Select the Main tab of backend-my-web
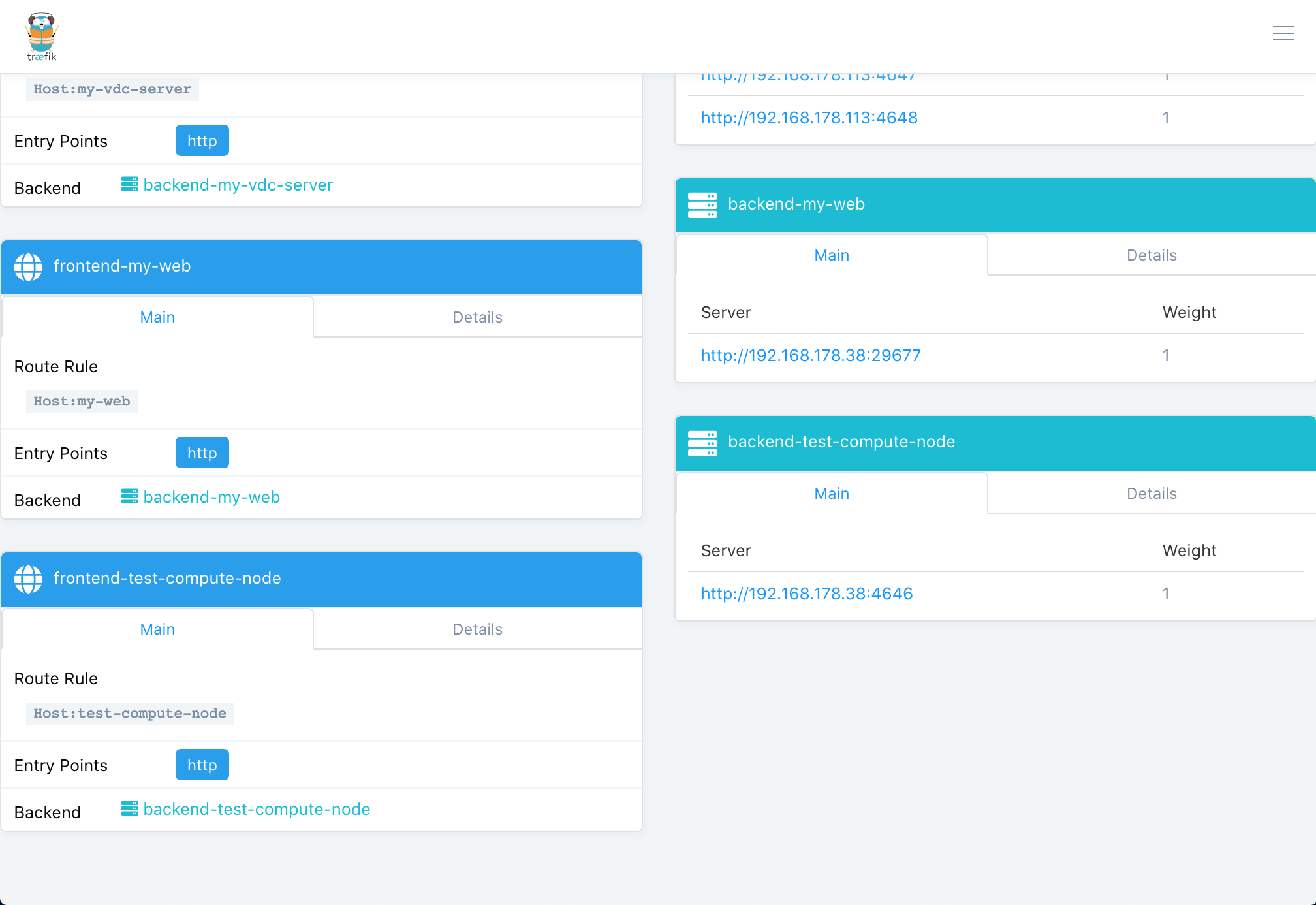Screen dimensions: 1316x905 (832, 255)
